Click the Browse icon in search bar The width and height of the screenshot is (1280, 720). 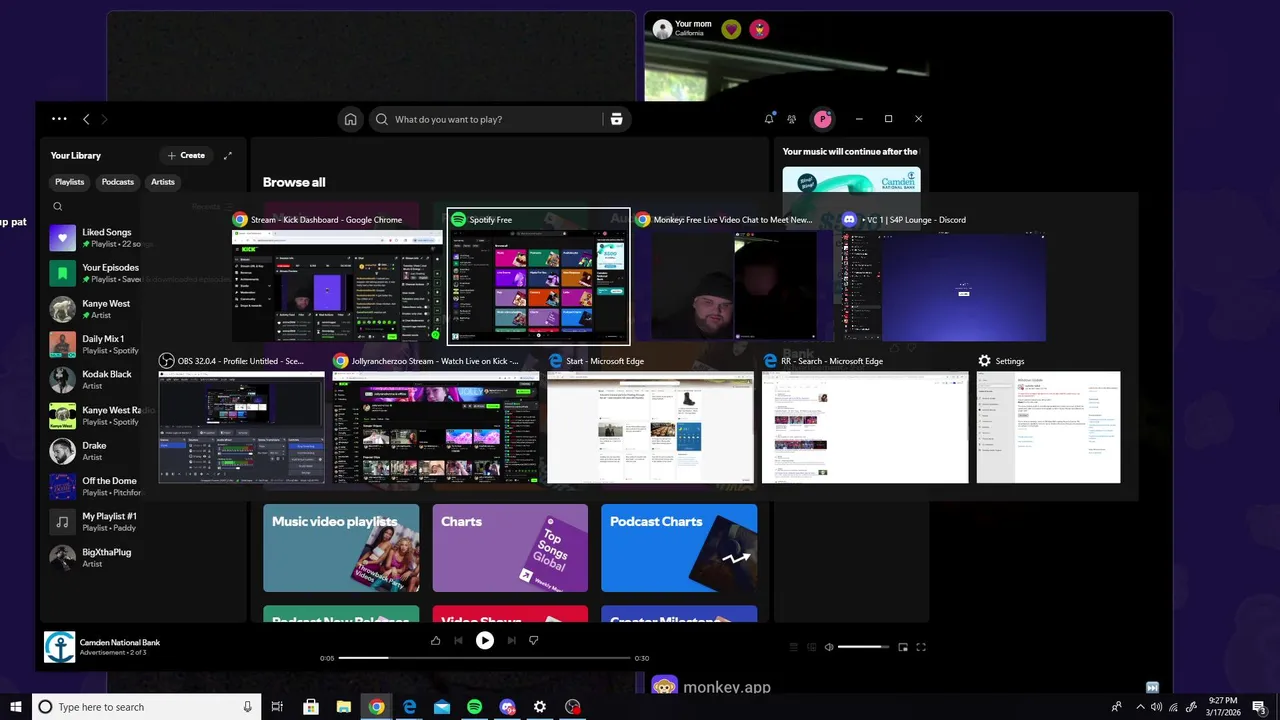click(616, 119)
